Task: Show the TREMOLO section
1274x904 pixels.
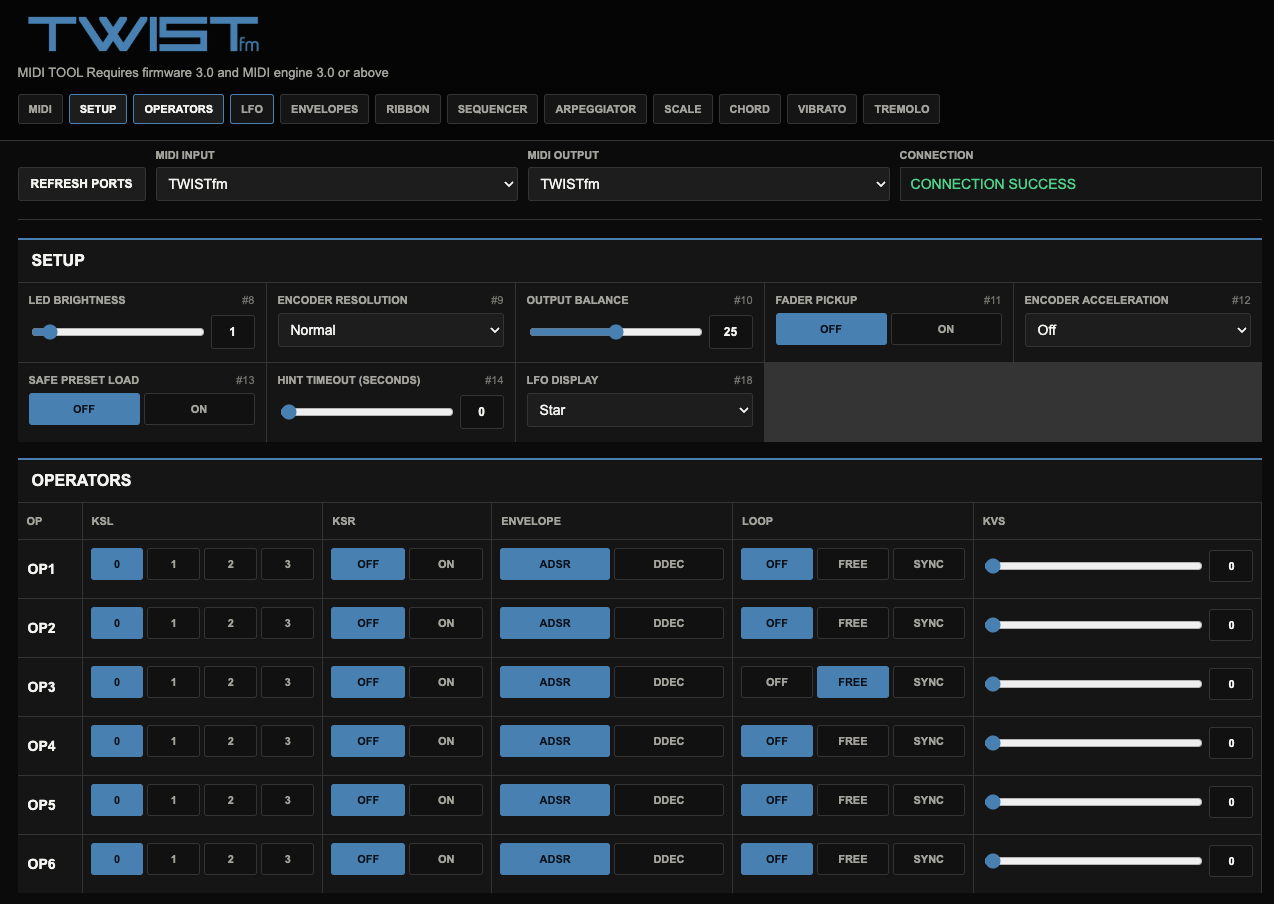Action: point(902,109)
